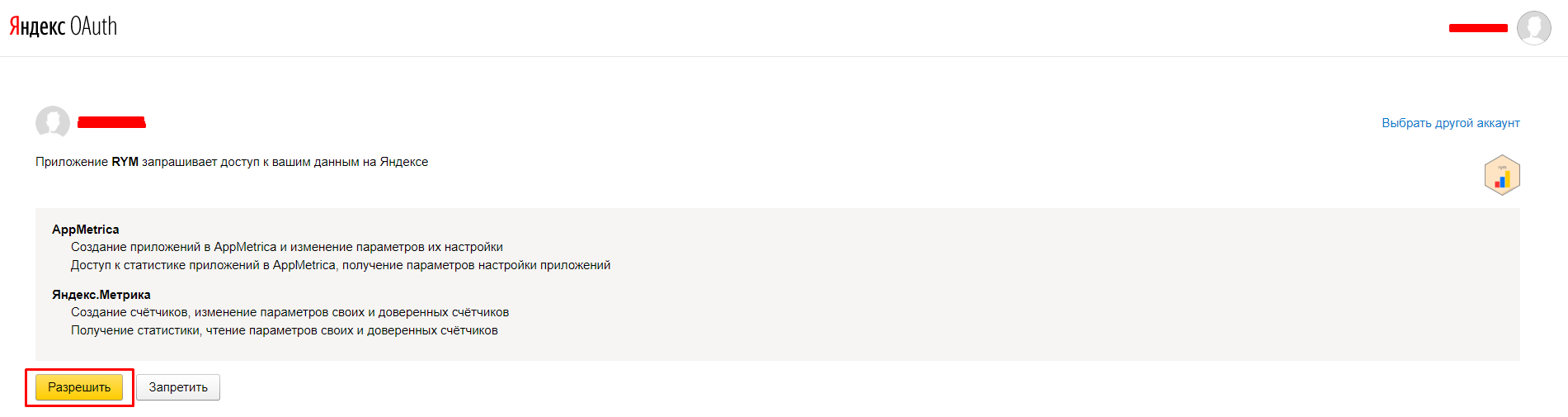Image resolution: width=1568 pixels, height=417 pixels.
Task: Click the AppMetrica permissions heading
Action: 86,230
